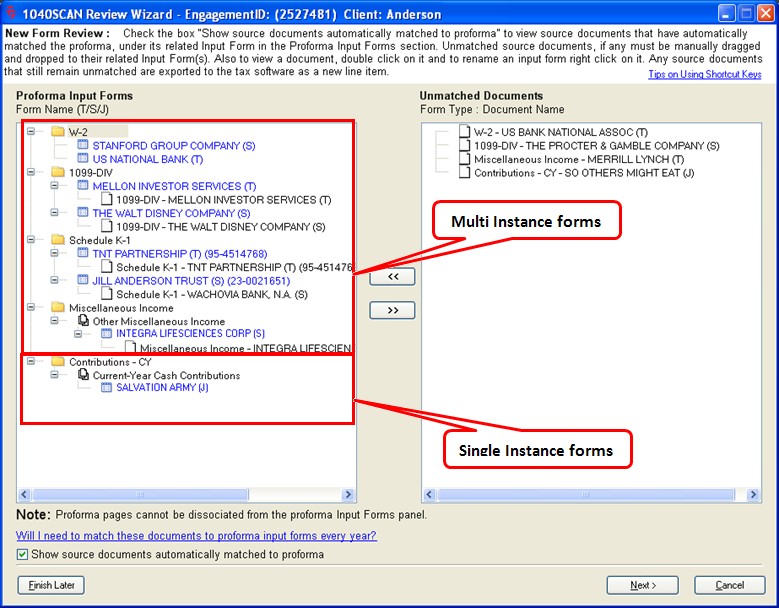The width and height of the screenshot is (779, 608).
Task: Click document icon of Schedule K-1 - WACHOVIA BANK
Action: click(106, 294)
